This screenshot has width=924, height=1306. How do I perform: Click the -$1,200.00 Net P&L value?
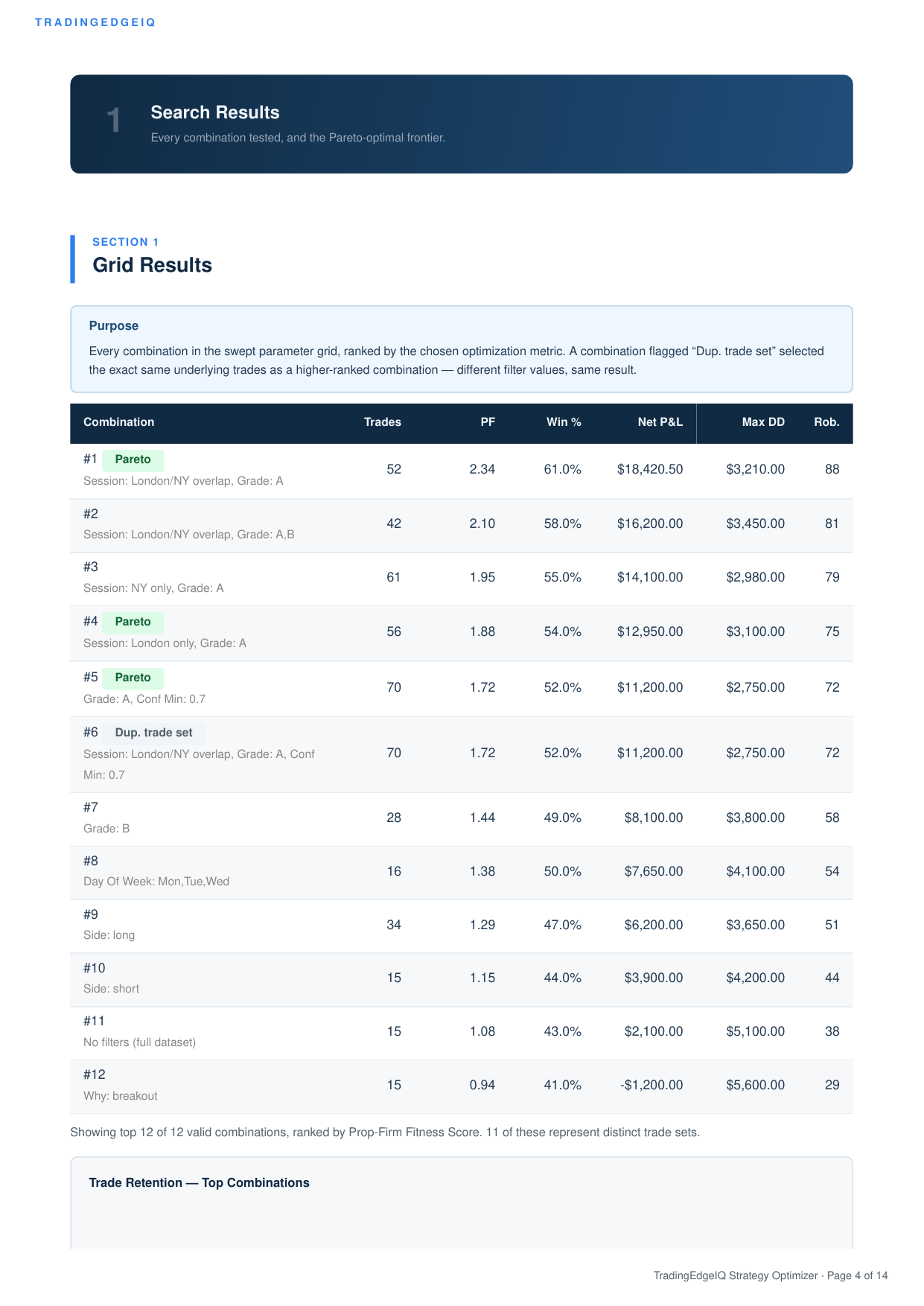tap(651, 1085)
